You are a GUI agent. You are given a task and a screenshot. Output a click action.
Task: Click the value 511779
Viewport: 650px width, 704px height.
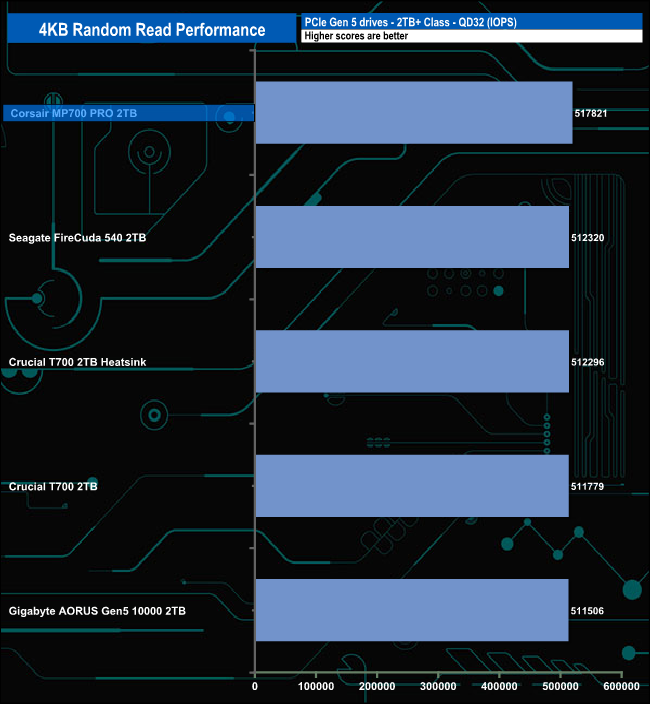point(587,486)
